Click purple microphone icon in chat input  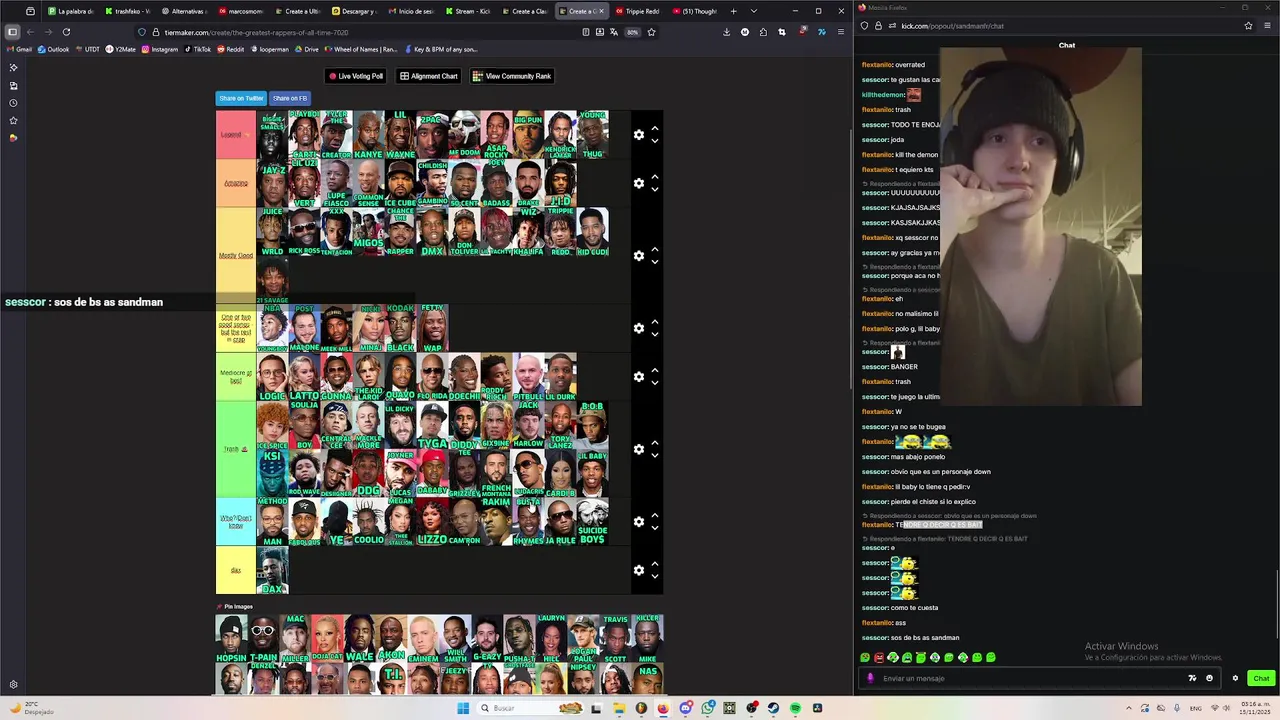click(x=870, y=678)
